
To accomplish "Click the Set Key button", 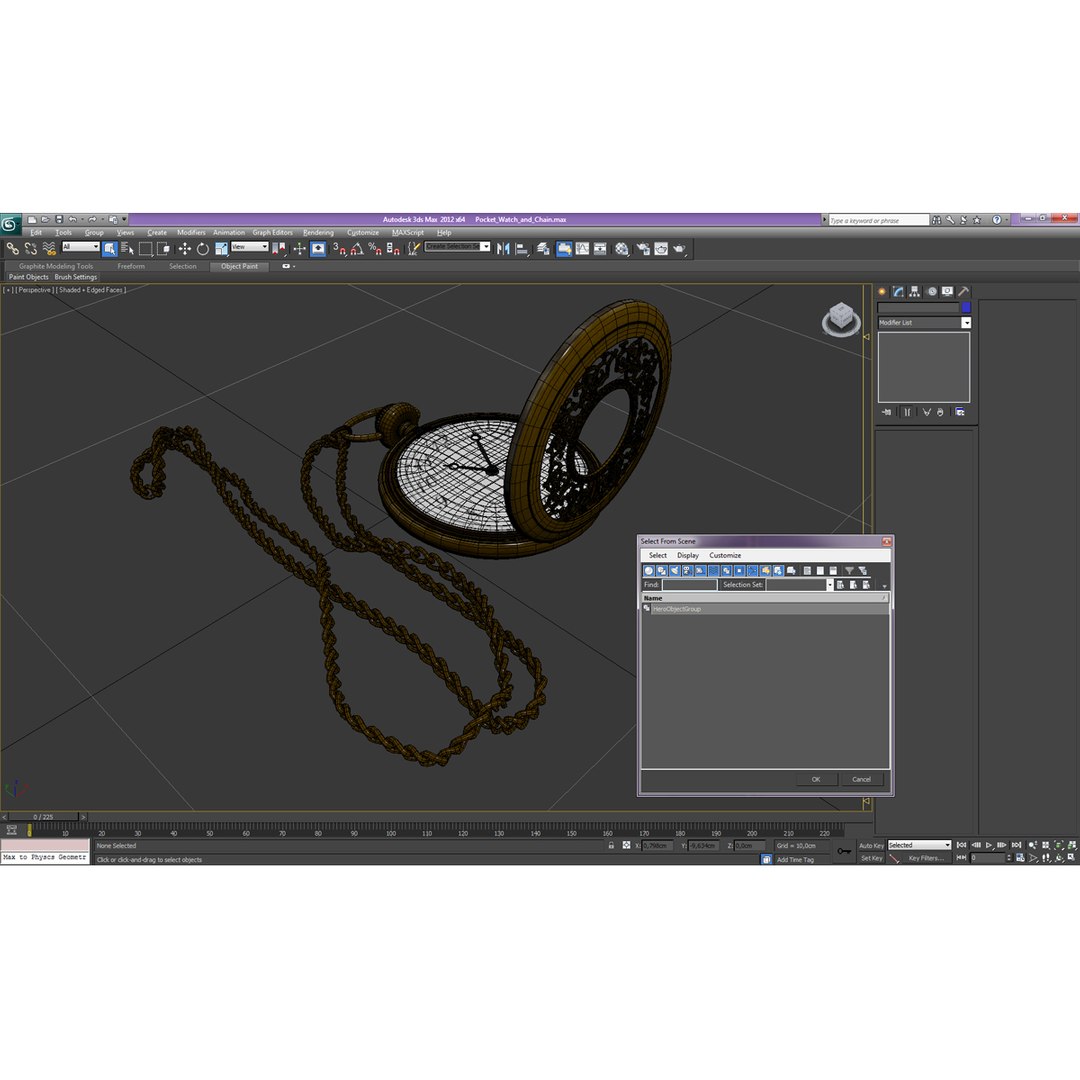I will [x=871, y=858].
